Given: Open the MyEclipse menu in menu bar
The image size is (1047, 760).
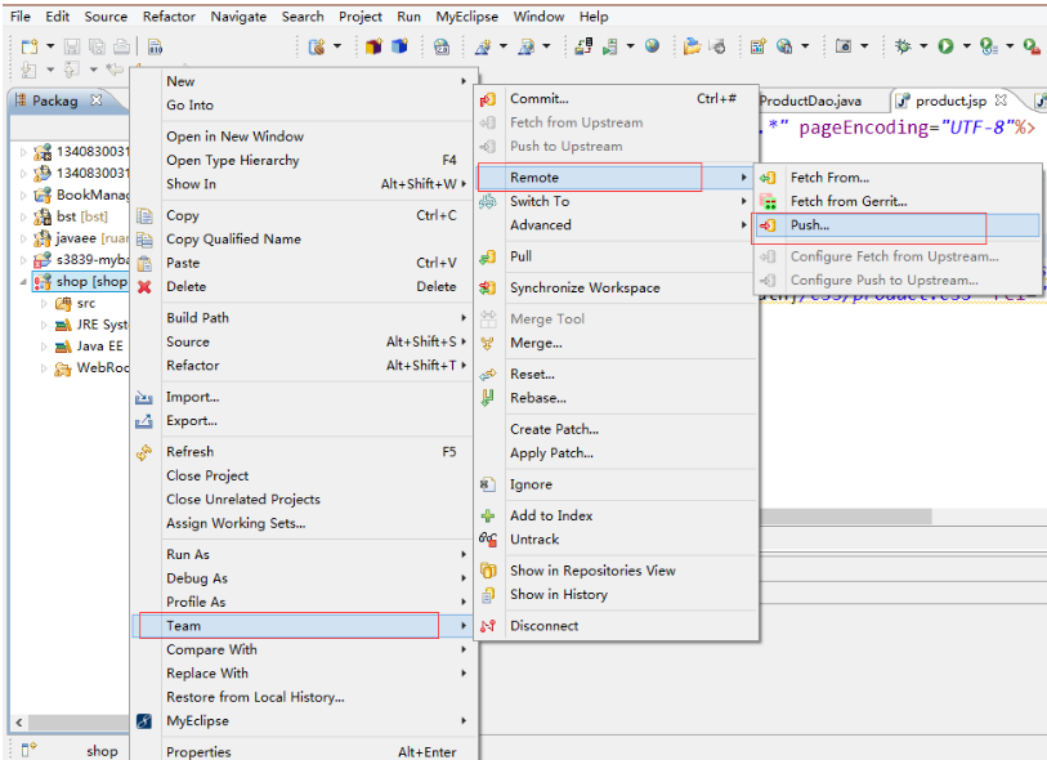Looking at the screenshot, I should [x=467, y=17].
